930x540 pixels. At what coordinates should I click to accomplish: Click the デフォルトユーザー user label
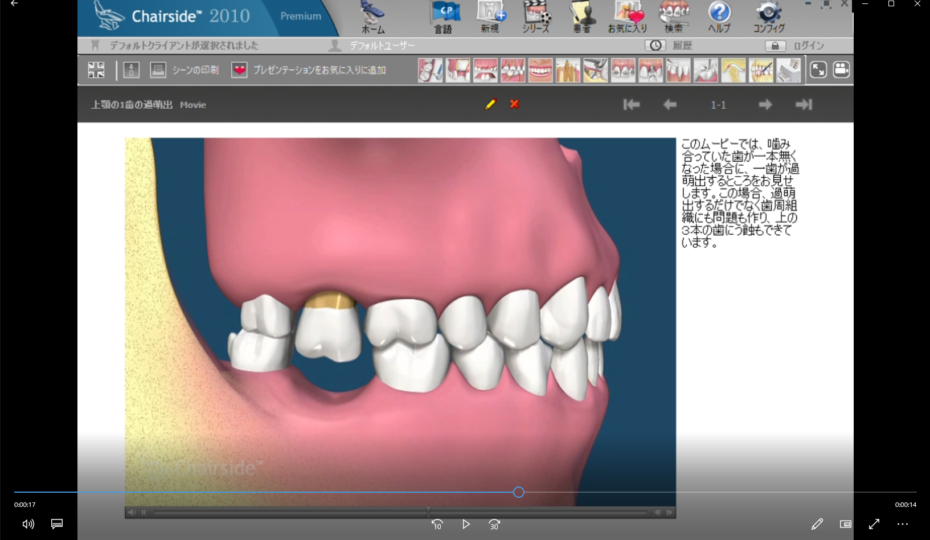382,46
